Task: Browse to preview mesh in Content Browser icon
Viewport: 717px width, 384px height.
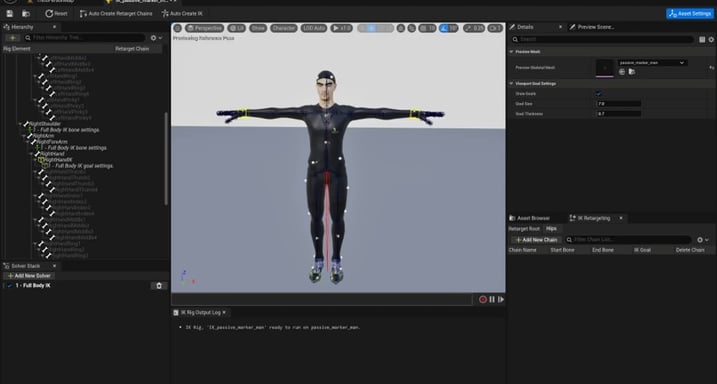Action: (631, 72)
